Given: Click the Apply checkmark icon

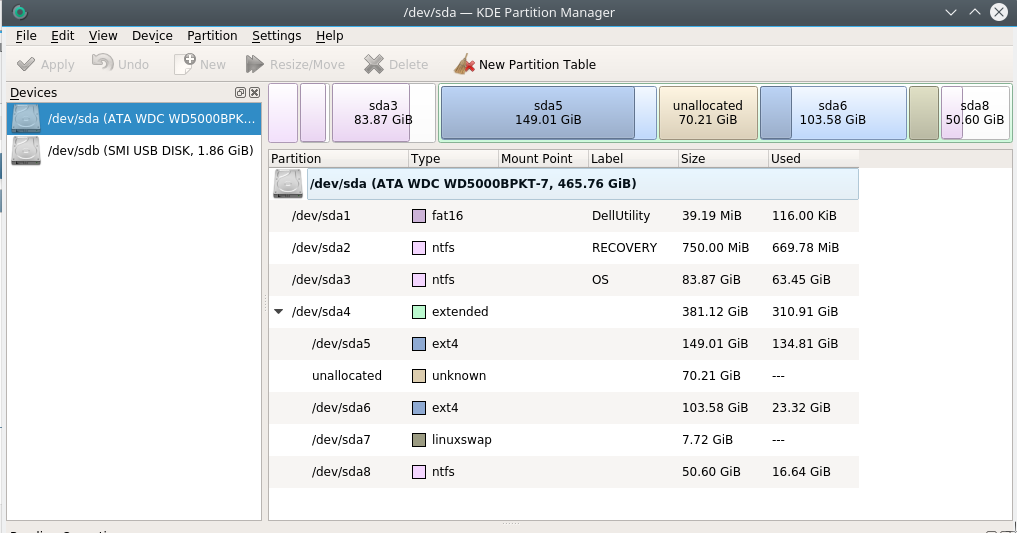Looking at the screenshot, I should [26, 64].
